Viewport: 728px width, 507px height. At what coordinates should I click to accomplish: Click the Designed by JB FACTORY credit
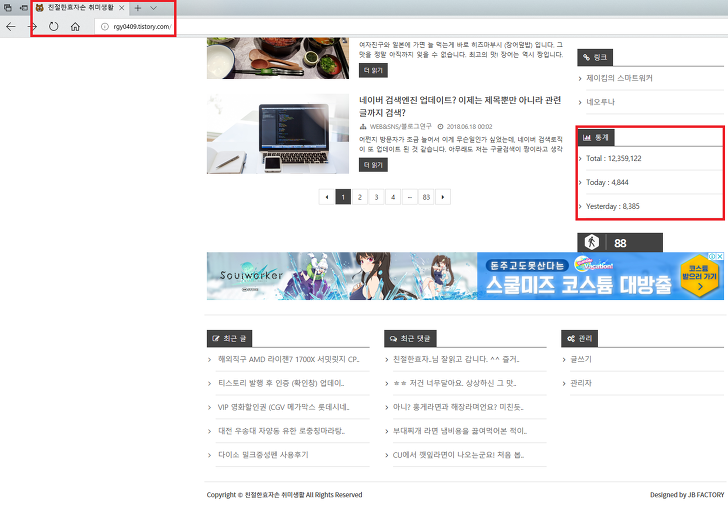pyautogui.click(x=687, y=495)
